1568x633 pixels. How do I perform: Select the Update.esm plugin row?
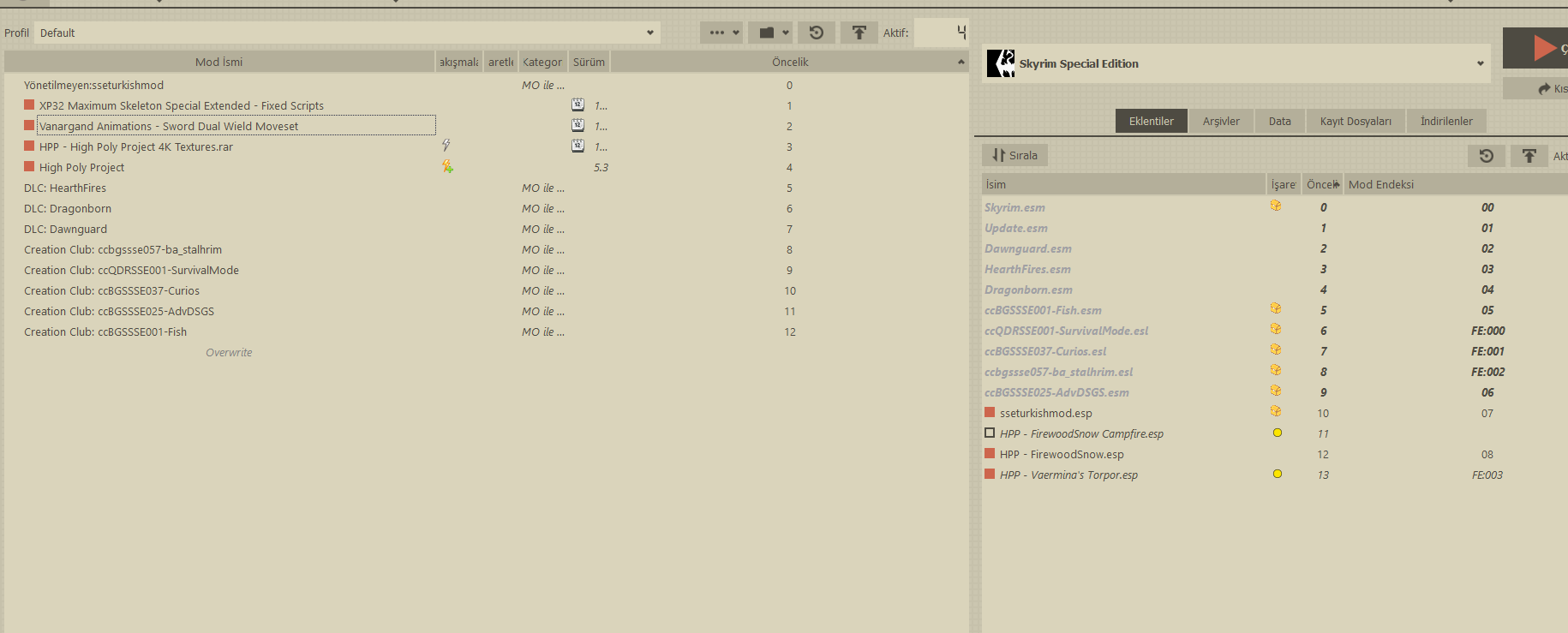[1275, 228]
